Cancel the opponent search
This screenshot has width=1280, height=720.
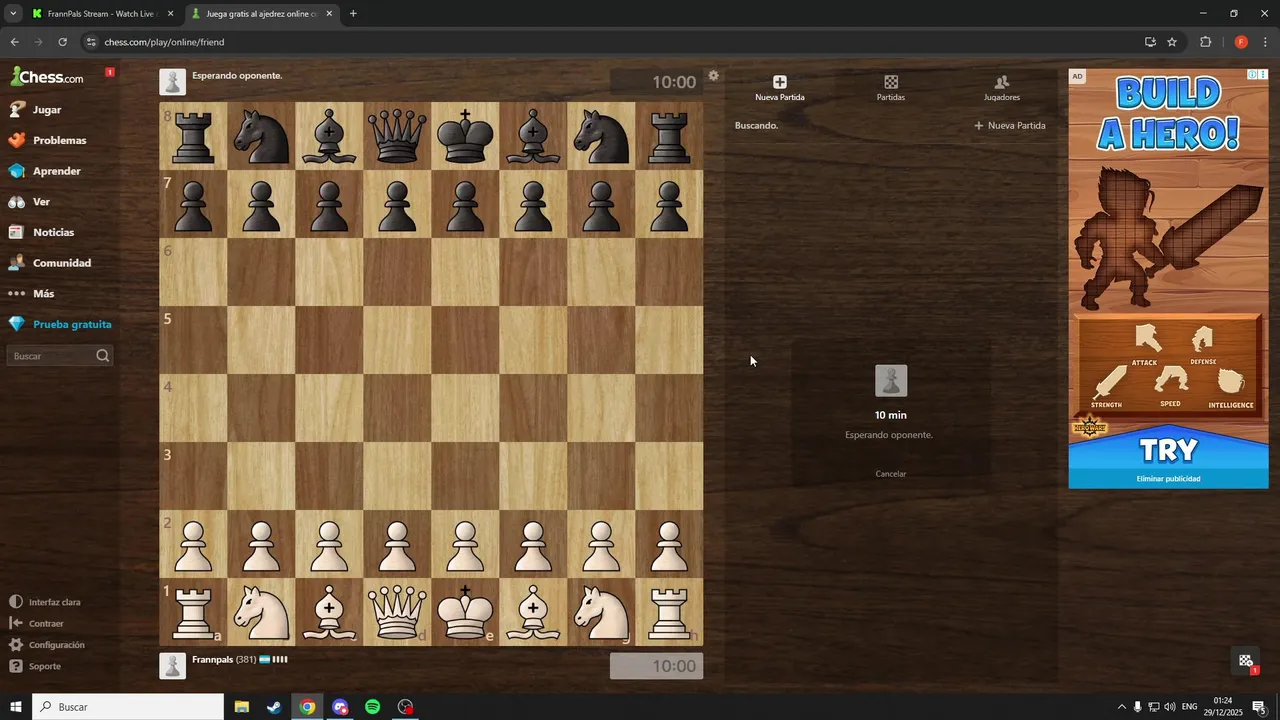tap(891, 474)
